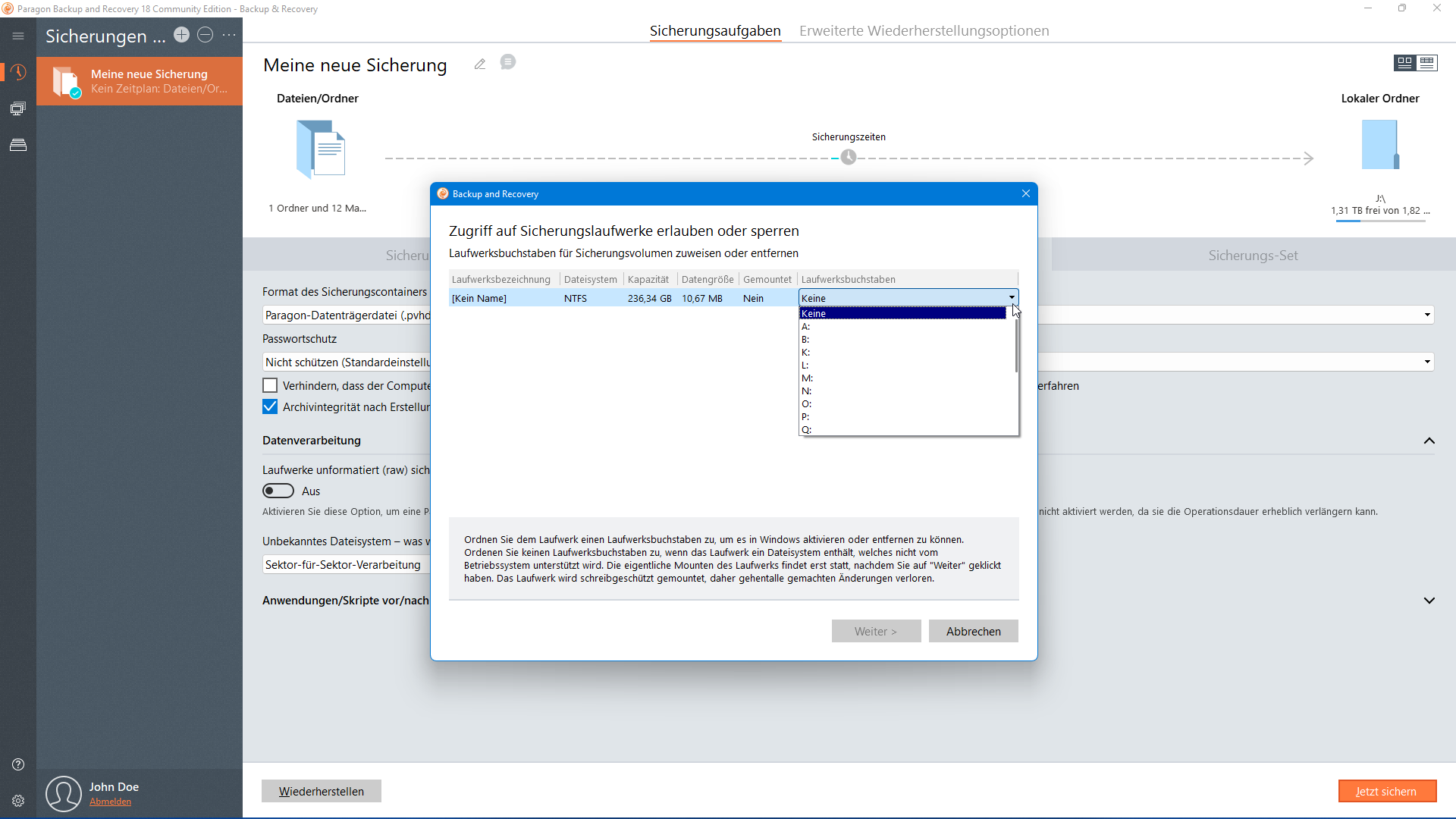The height and width of the screenshot is (819, 1456).
Task: Click the add backup plus icon
Action: click(181, 35)
